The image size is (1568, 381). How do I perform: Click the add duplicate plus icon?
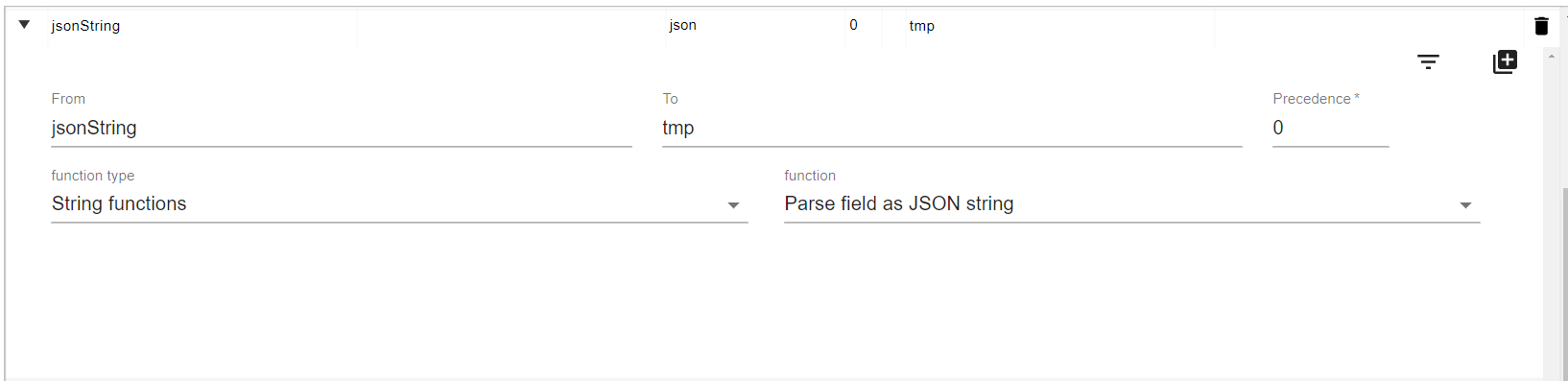(1505, 62)
